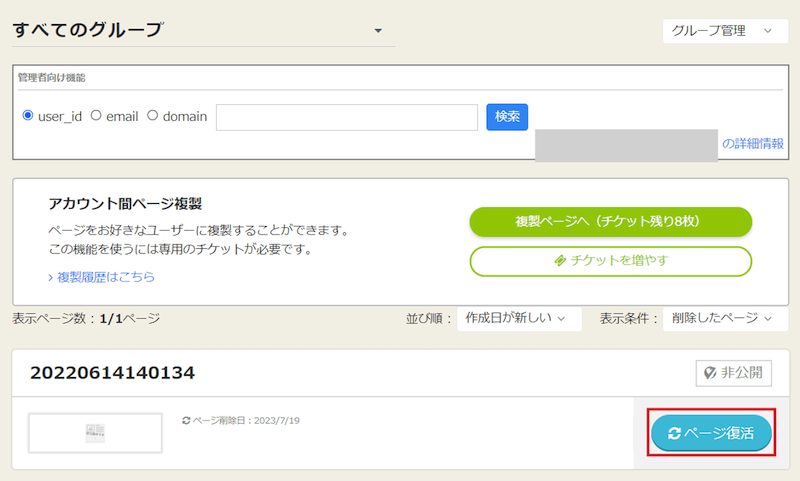Switch search type to domain

click(x=153, y=116)
